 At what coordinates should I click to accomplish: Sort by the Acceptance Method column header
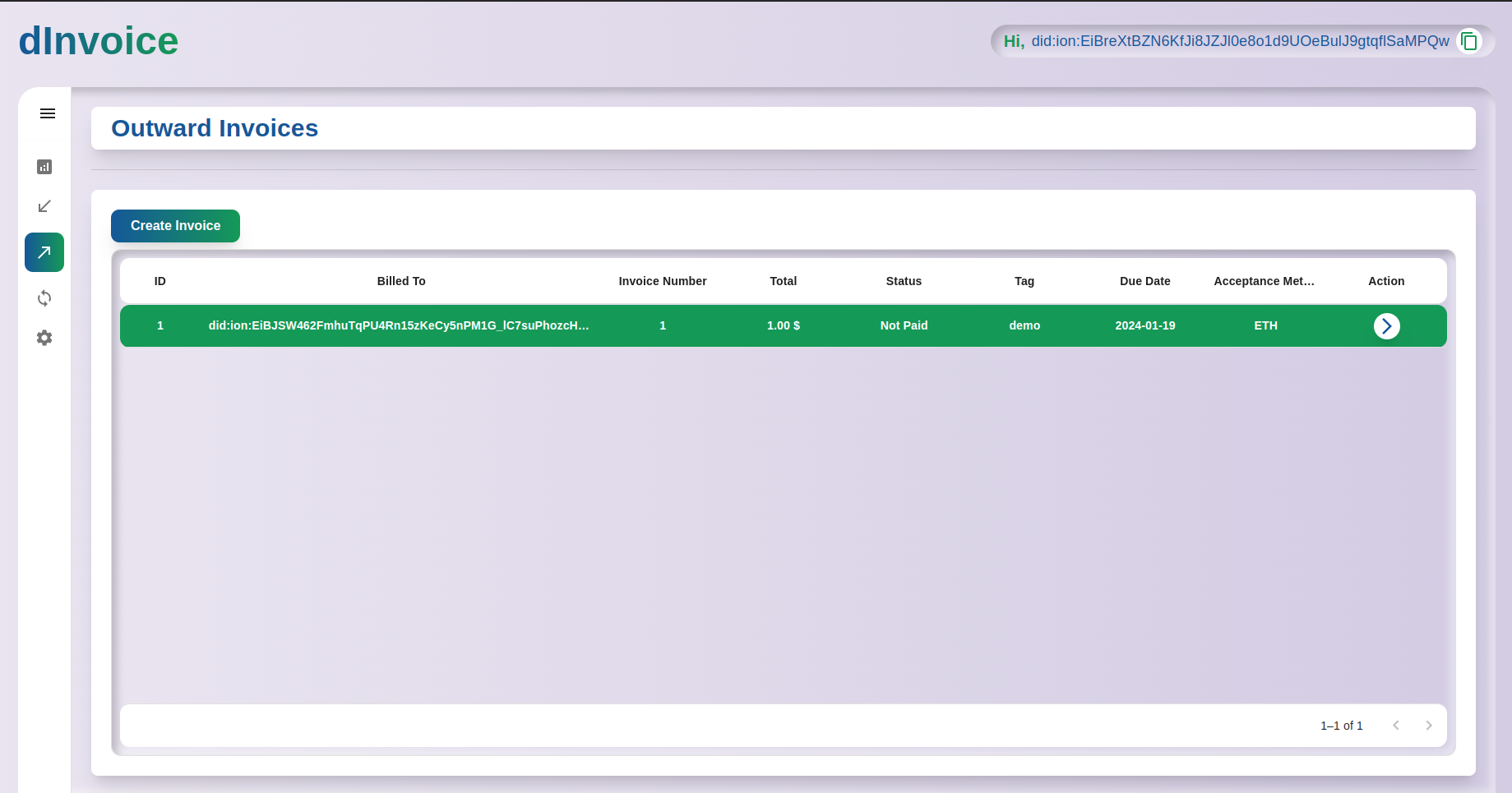click(x=1265, y=281)
